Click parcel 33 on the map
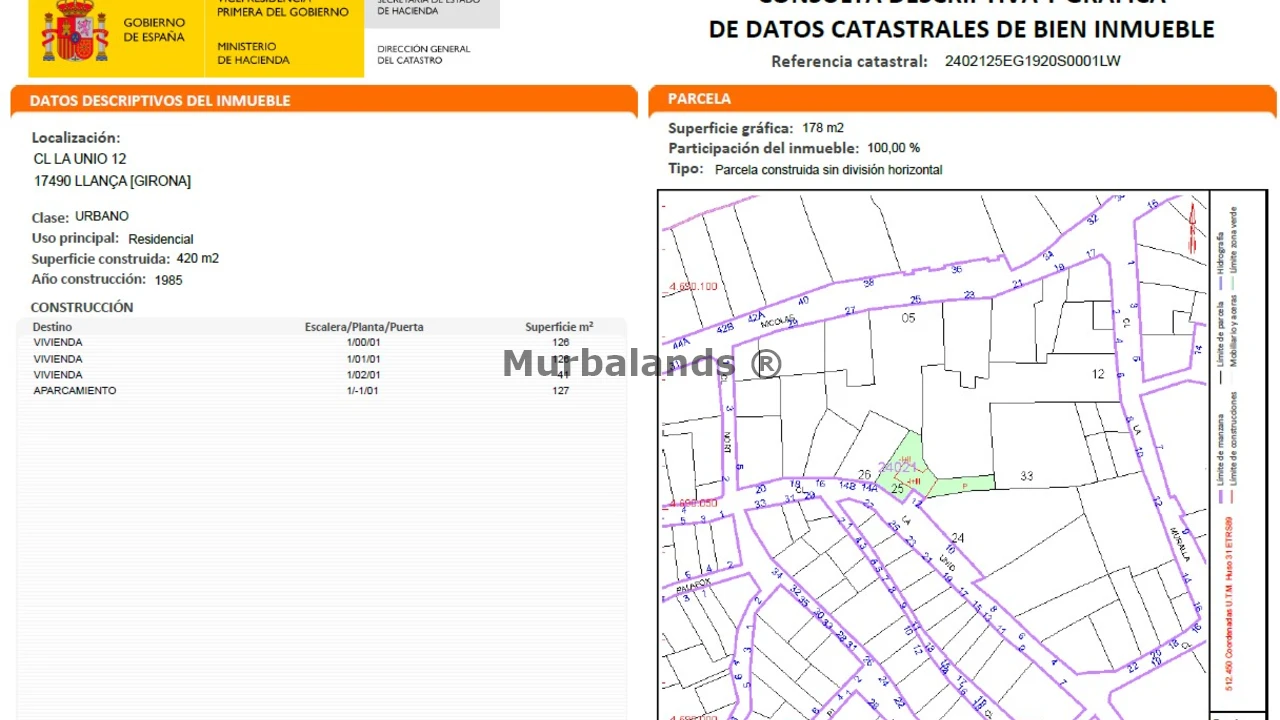 point(1026,476)
